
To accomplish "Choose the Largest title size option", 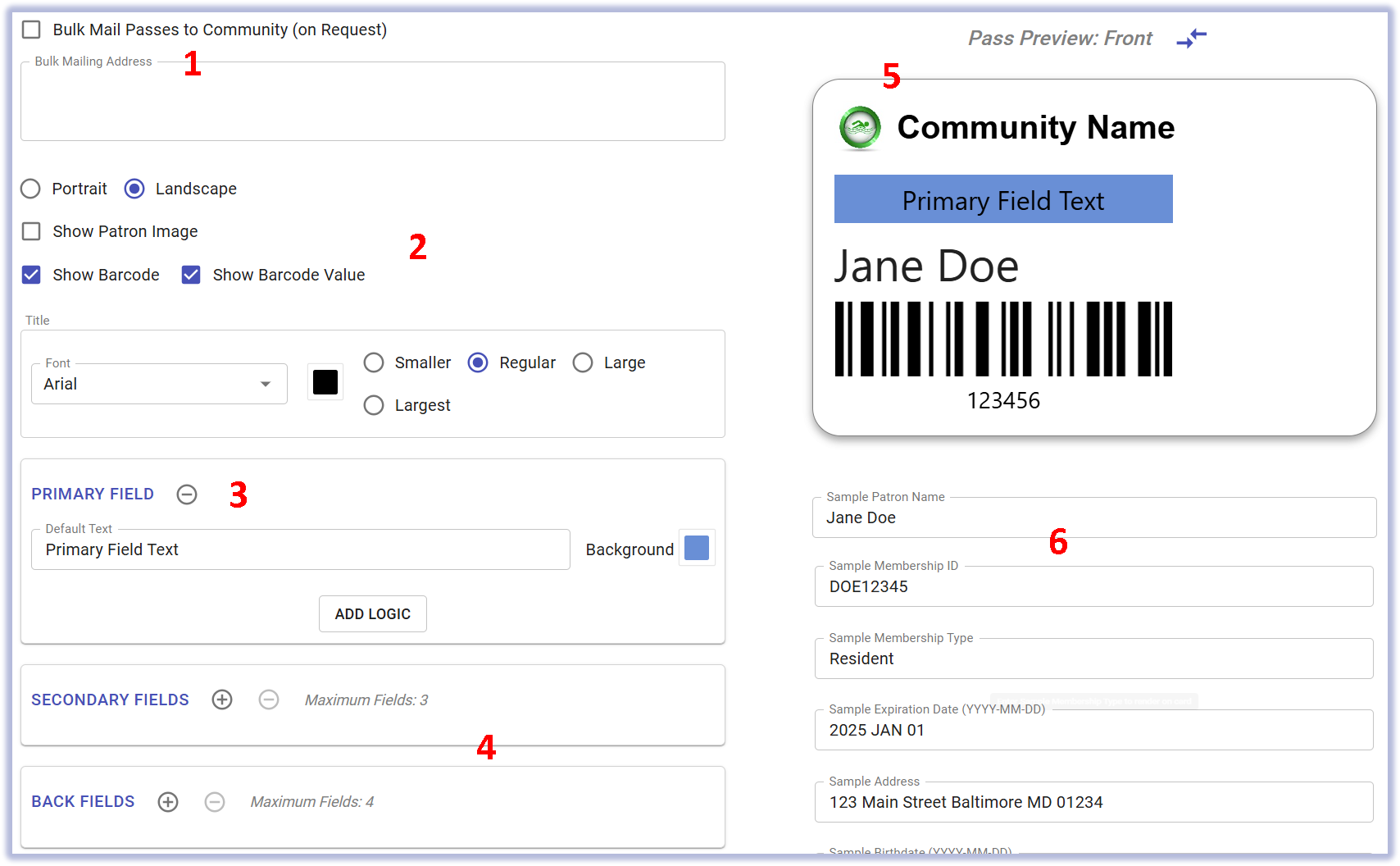I will click(x=374, y=405).
